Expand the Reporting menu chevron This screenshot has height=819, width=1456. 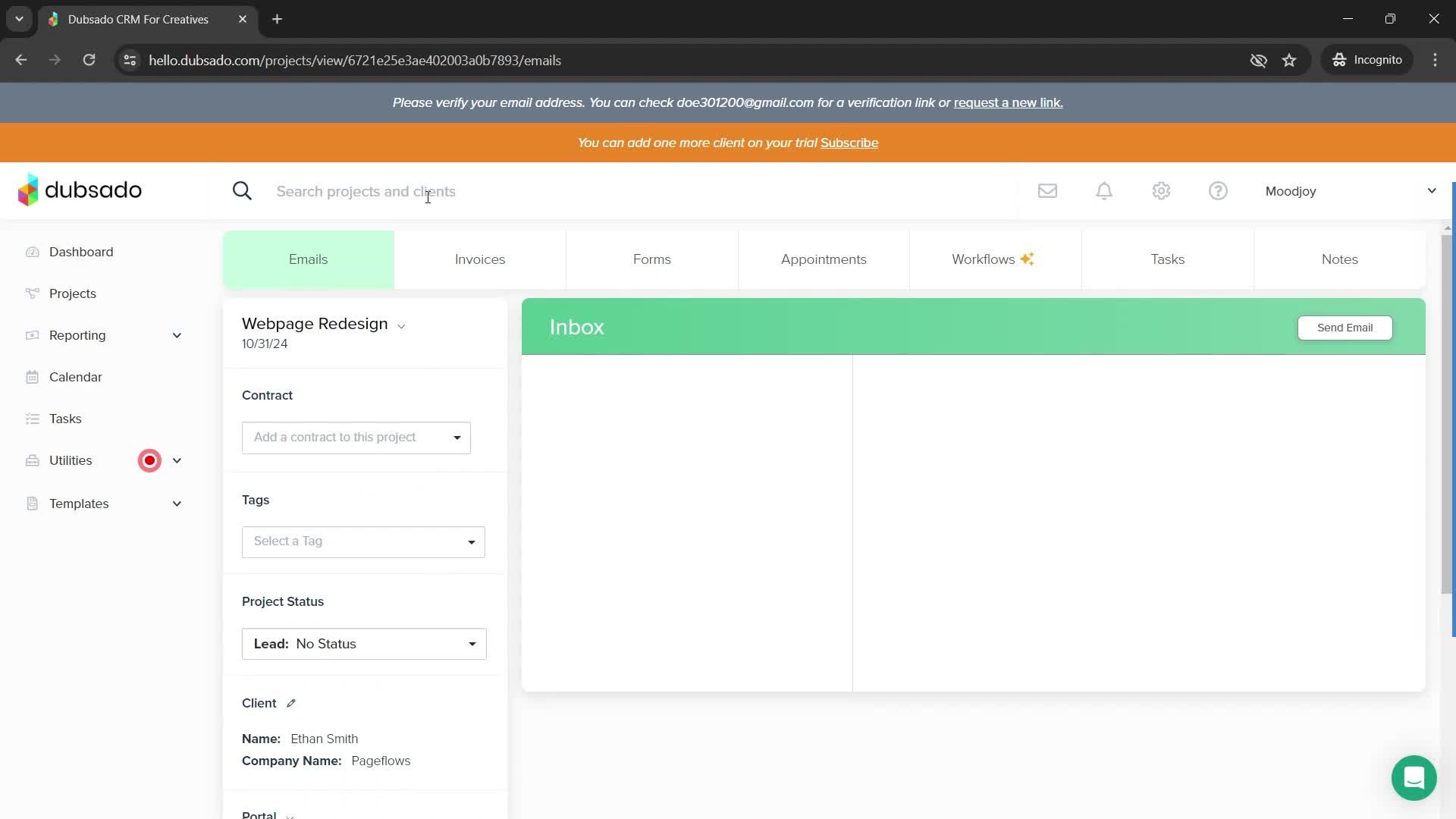coord(177,335)
